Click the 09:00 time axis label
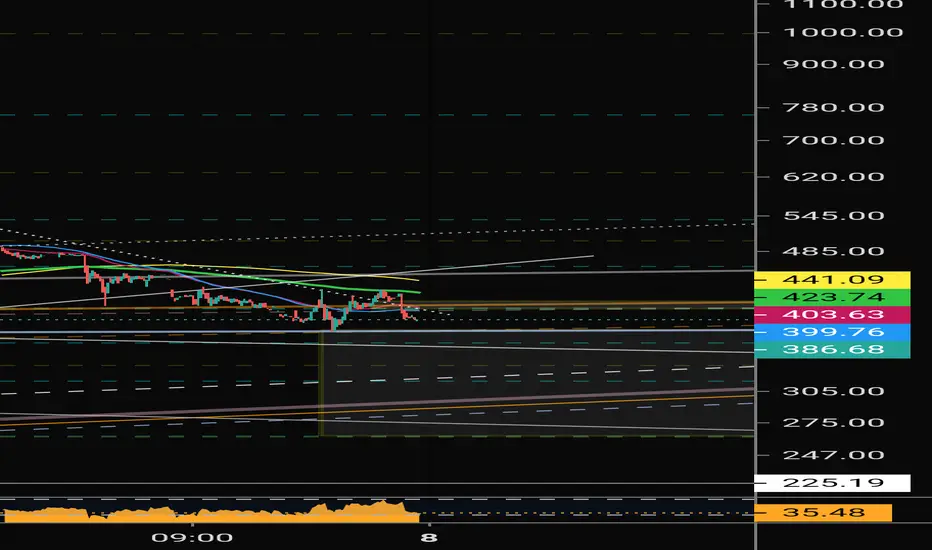 pyautogui.click(x=192, y=538)
